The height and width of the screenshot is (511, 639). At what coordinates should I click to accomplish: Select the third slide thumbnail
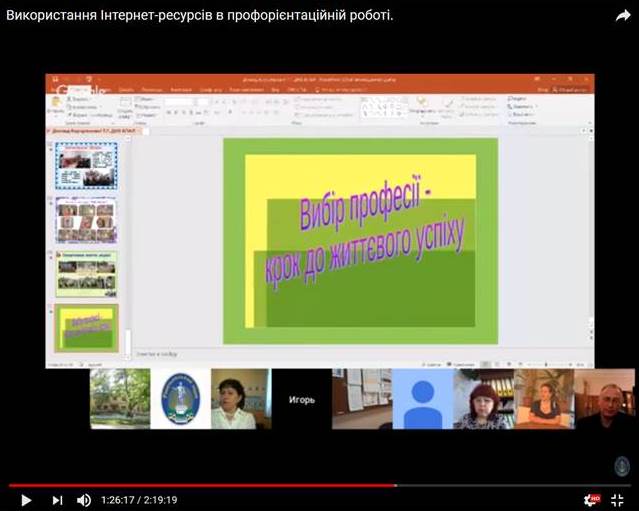[86, 274]
